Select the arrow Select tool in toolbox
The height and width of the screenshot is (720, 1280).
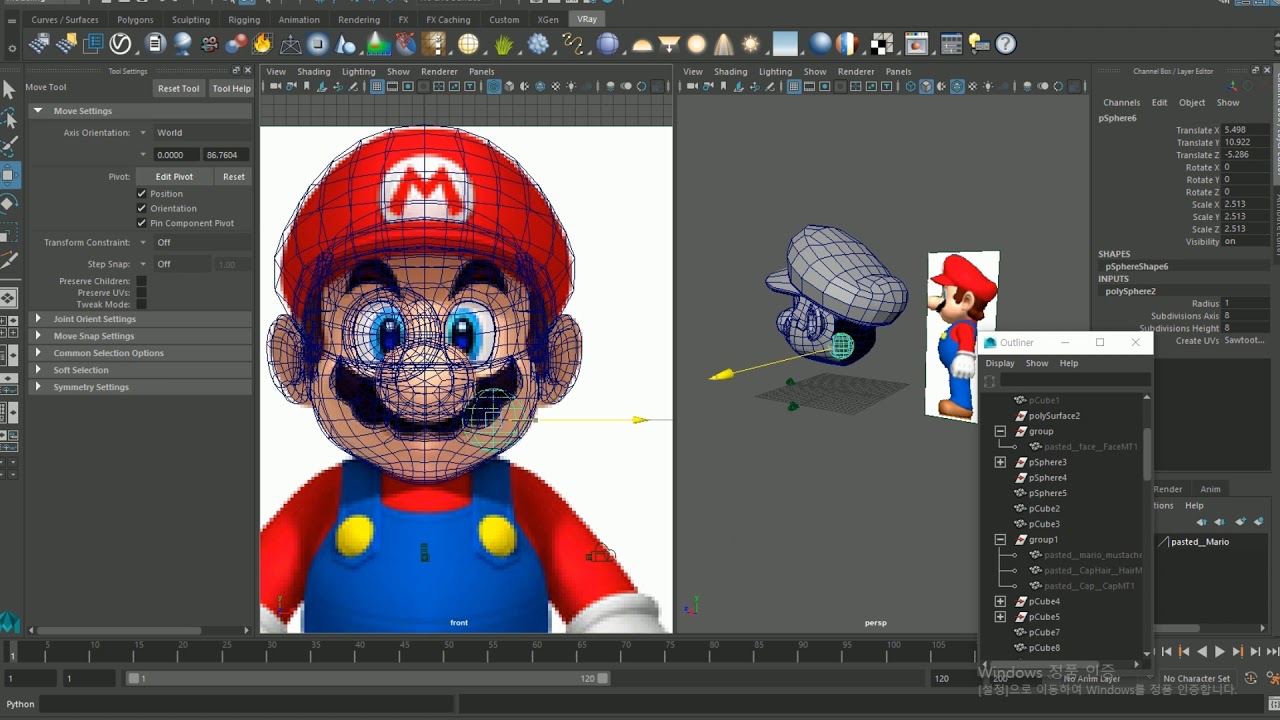(x=9, y=91)
